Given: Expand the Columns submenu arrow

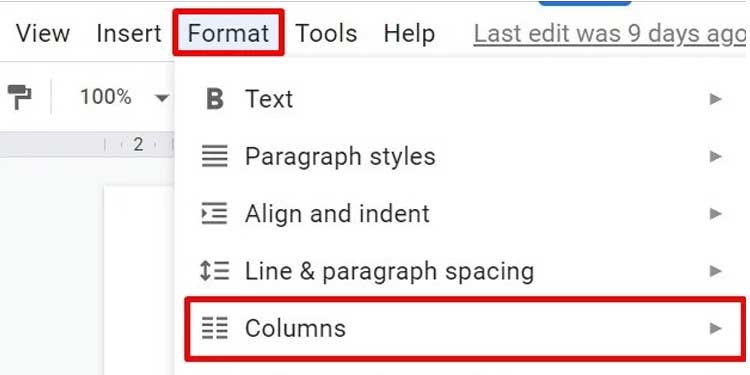Looking at the screenshot, I should point(716,328).
